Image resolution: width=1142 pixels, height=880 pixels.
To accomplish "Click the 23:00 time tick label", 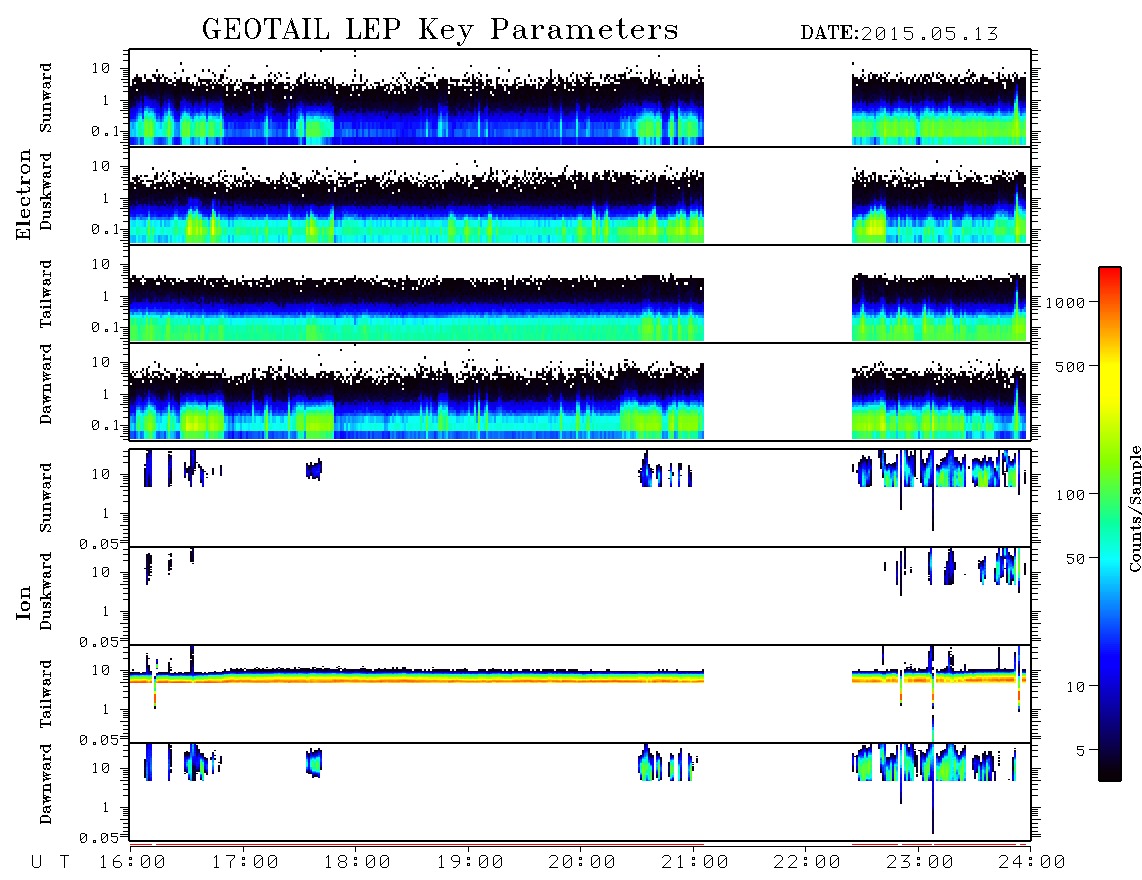I will pos(919,863).
